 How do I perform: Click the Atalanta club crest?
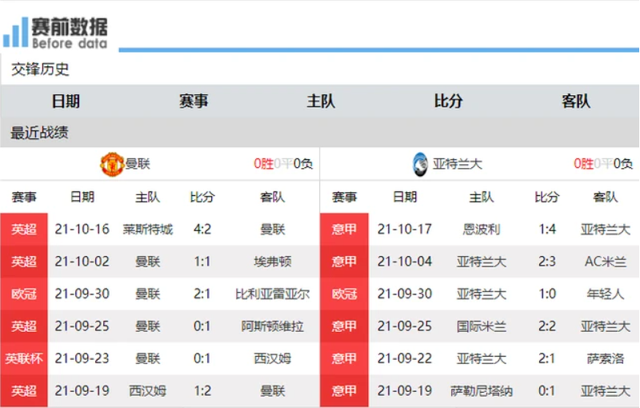[x=420, y=164]
